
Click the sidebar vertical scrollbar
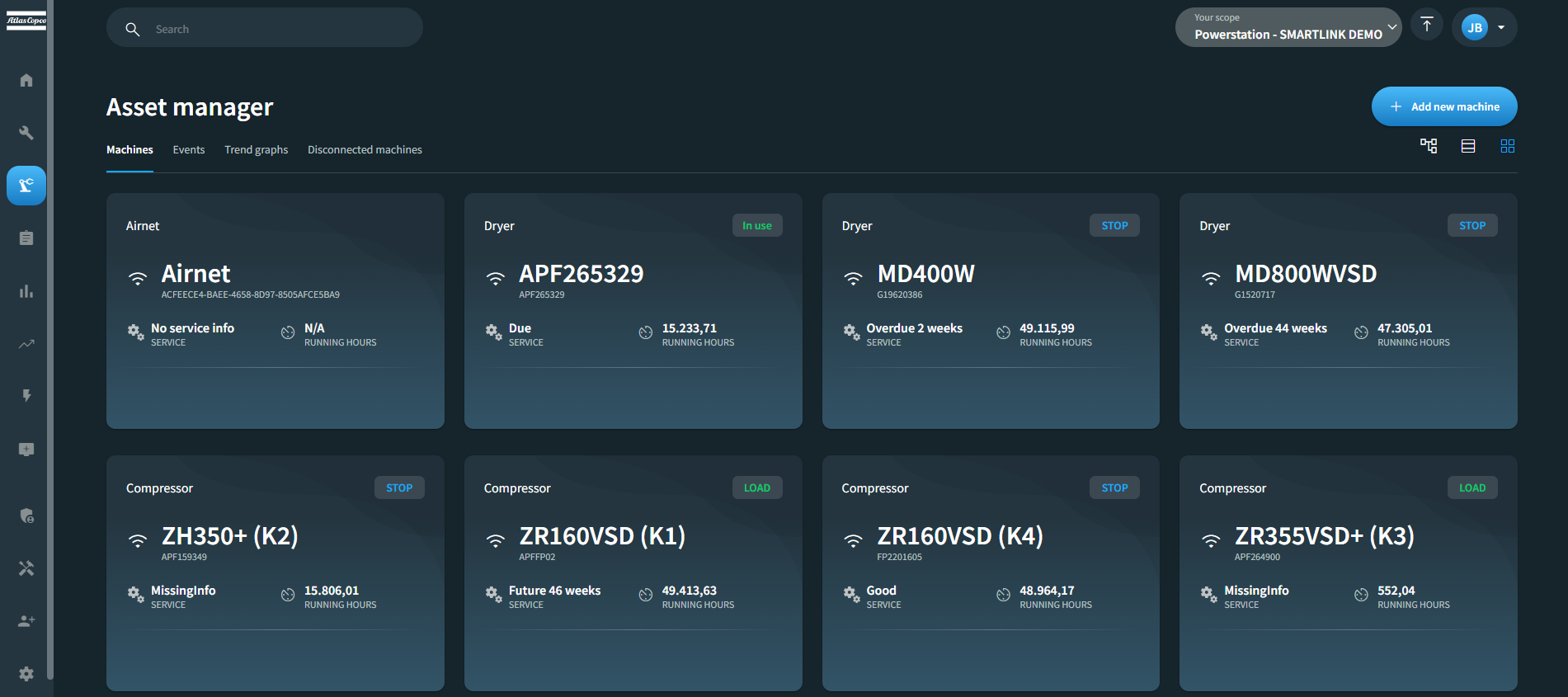(50, 338)
